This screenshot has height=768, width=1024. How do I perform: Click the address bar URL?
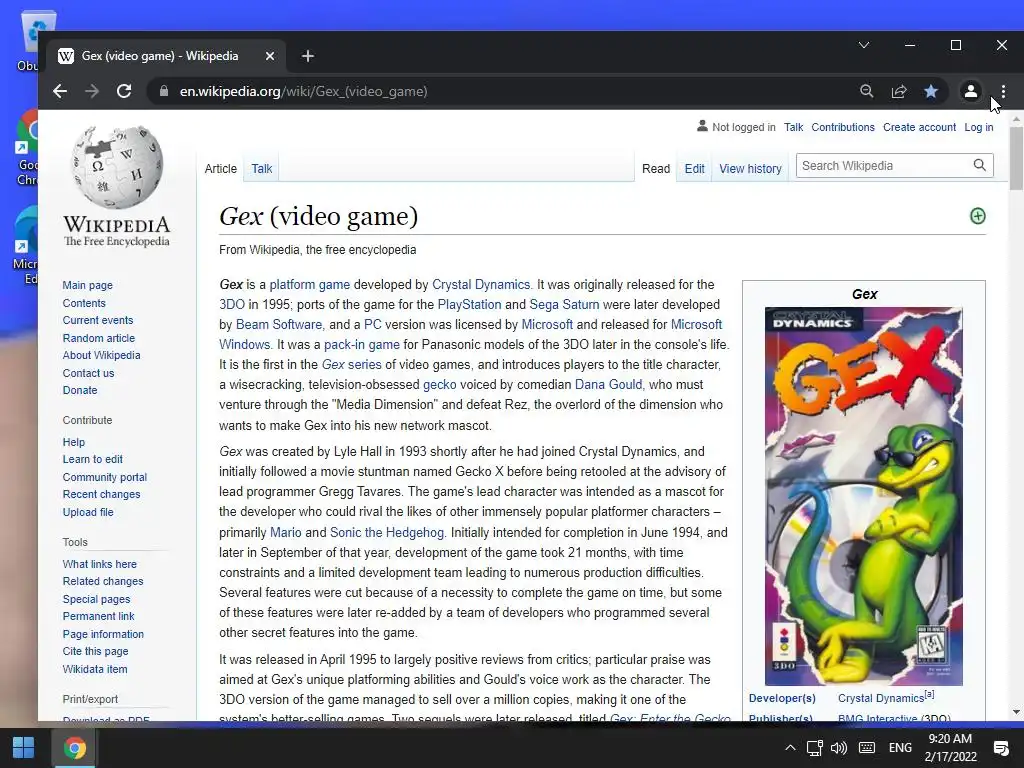pos(304,91)
